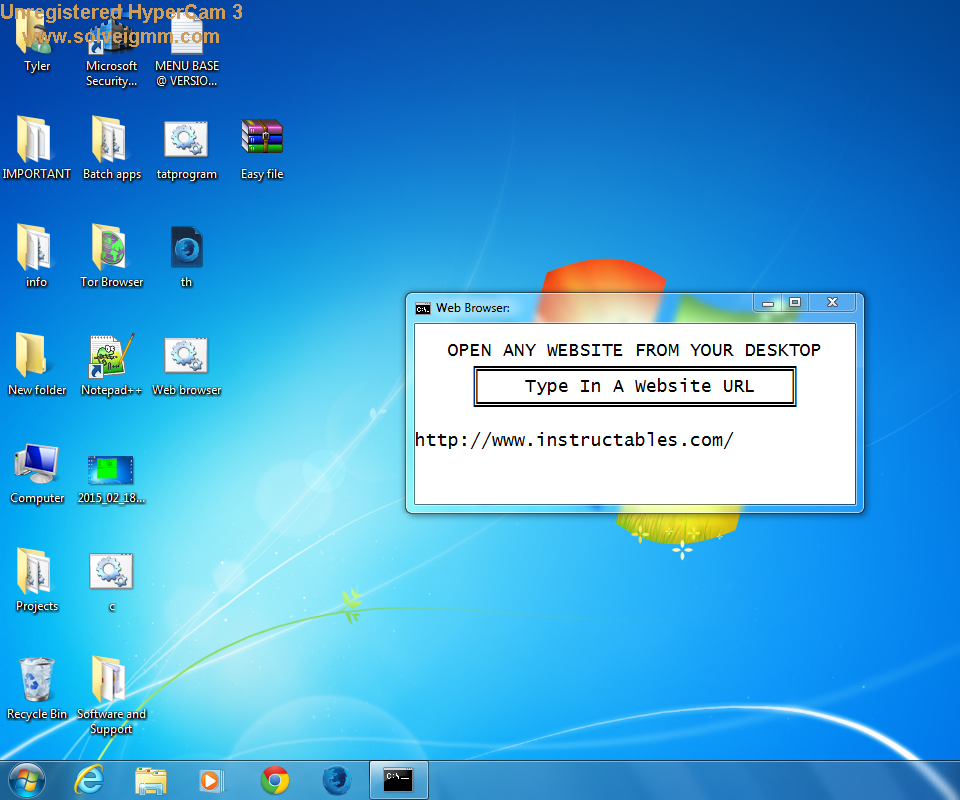
Task: Click the 'Type In A Website URL' box
Action: click(635, 386)
